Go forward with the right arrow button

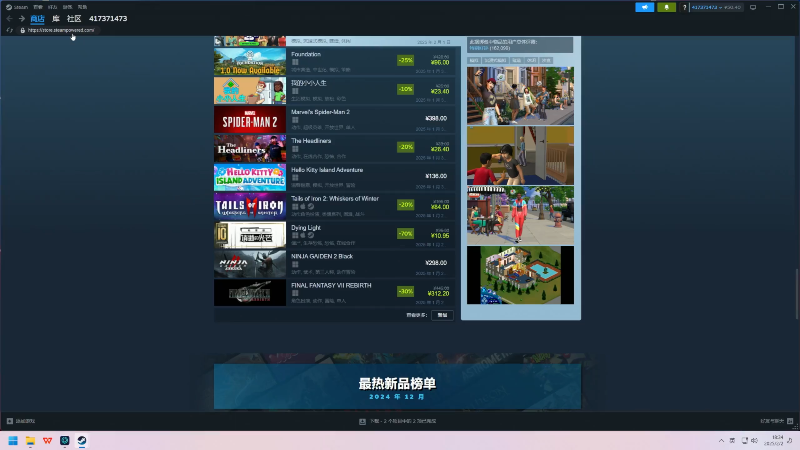tap(22, 18)
